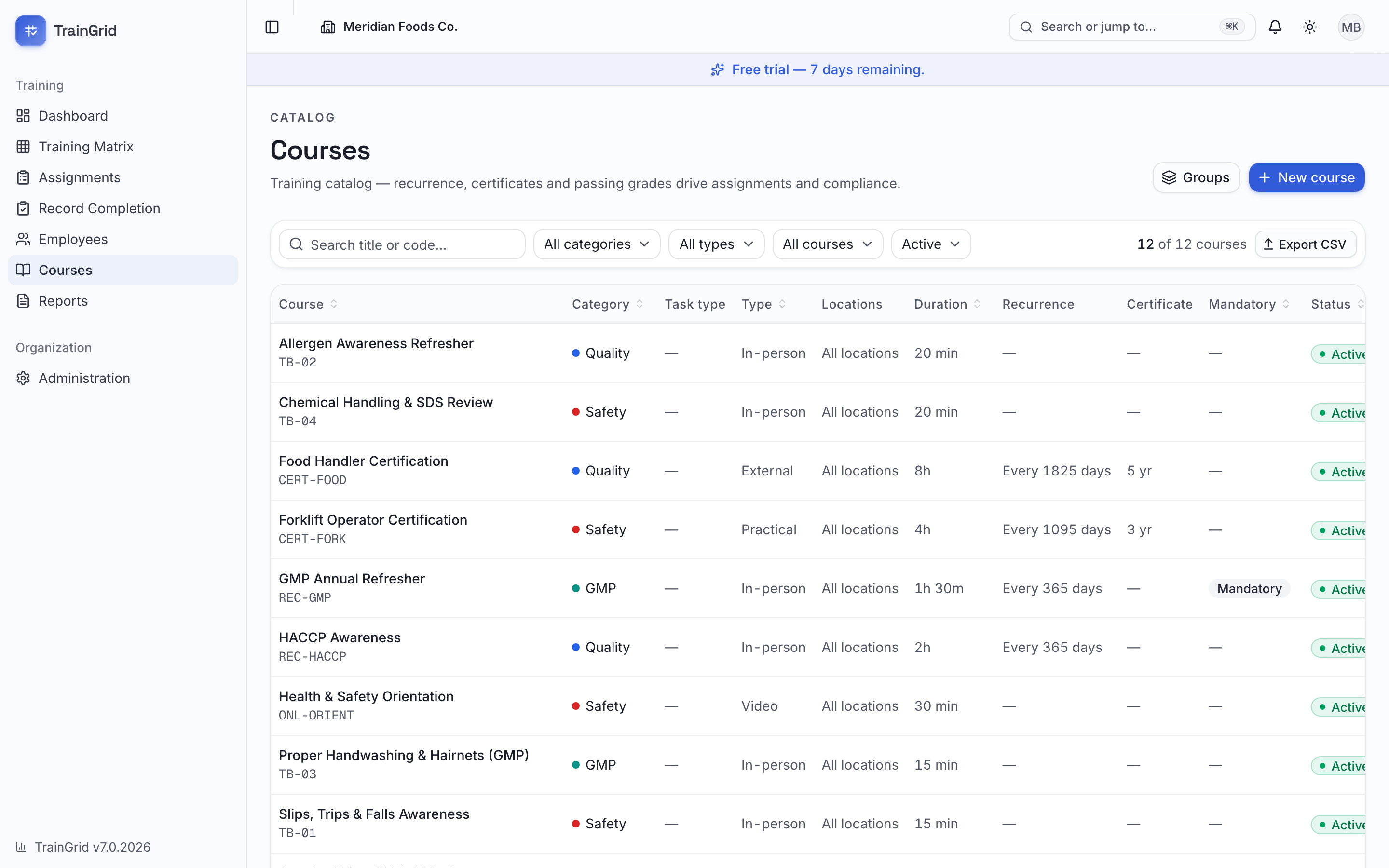The height and width of the screenshot is (868, 1389).
Task: Open Proper Handwashing & Hairnets (GMP) course
Action: (404, 756)
